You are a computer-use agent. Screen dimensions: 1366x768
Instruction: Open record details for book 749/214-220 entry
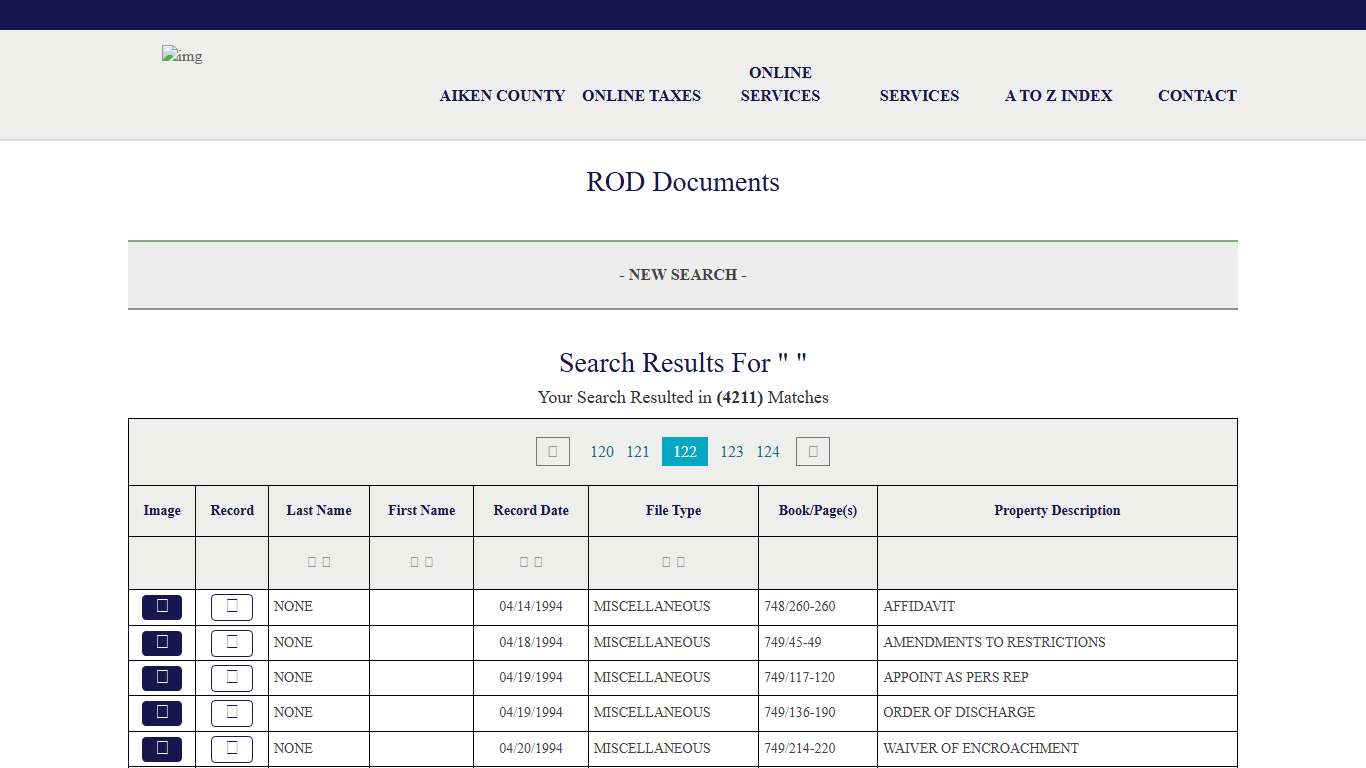(231, 748)
